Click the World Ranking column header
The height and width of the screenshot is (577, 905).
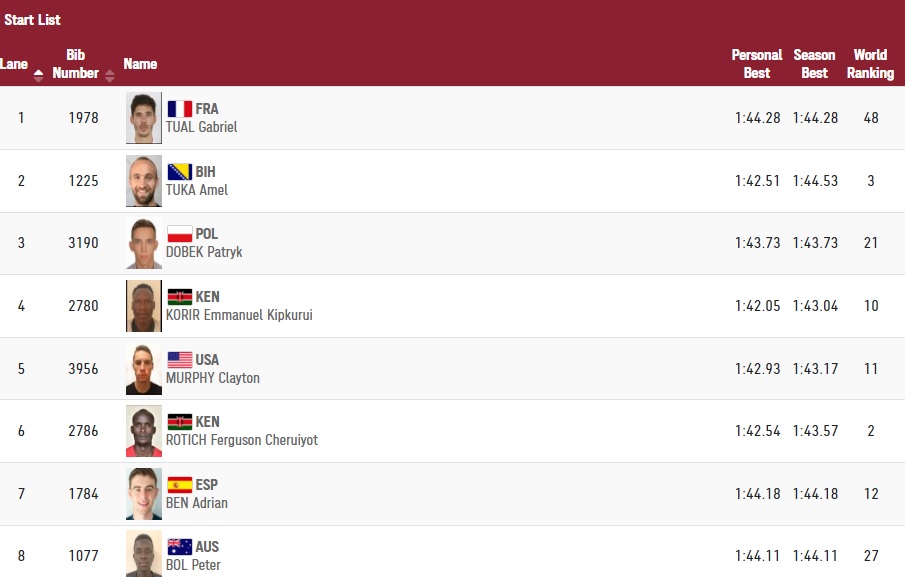(870, 64)
